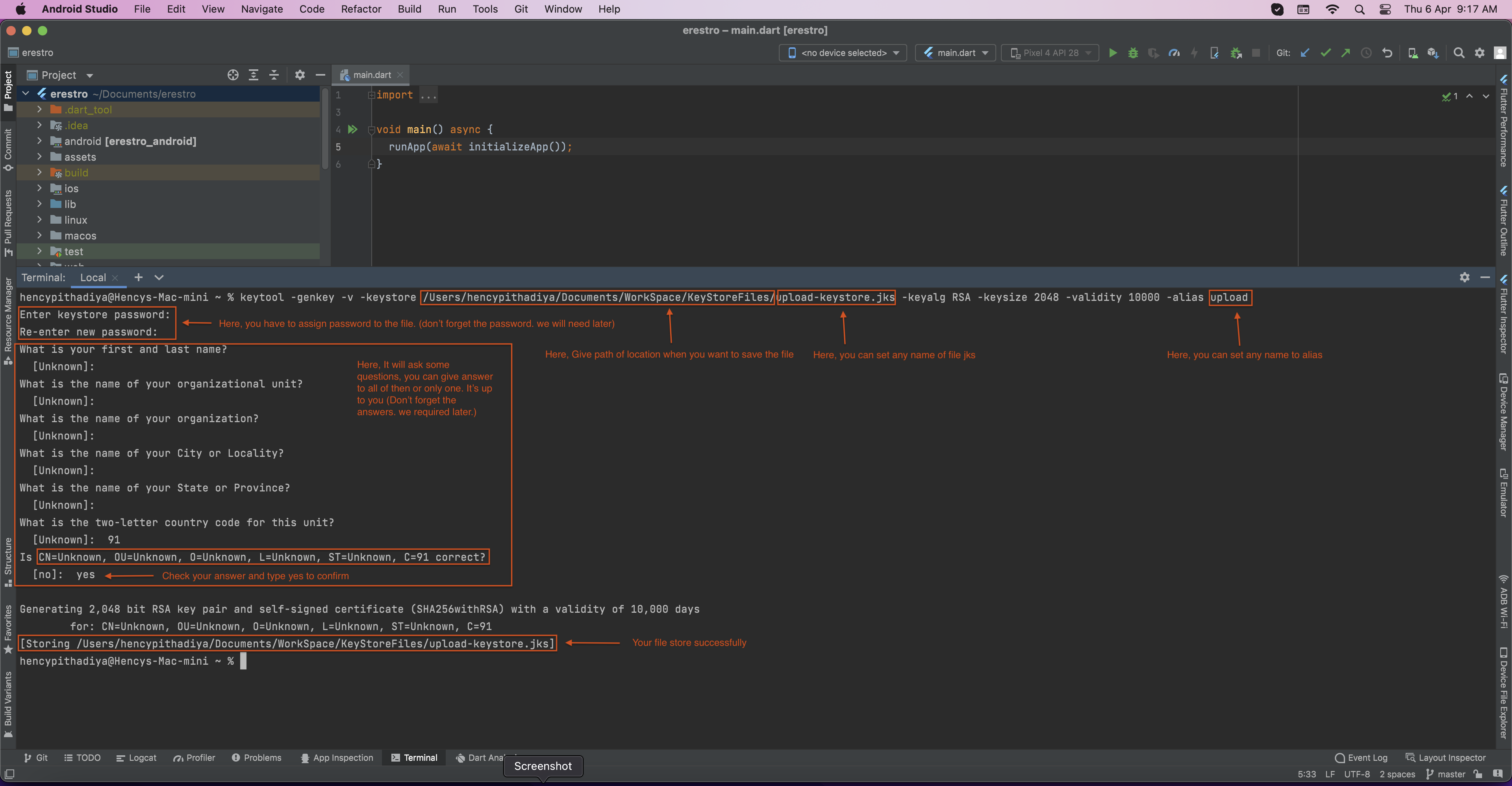Viewport: 1512px width, 786px height.
Task: Click the run gutter arrow beside main()
Action: click(x=352, y=129)
